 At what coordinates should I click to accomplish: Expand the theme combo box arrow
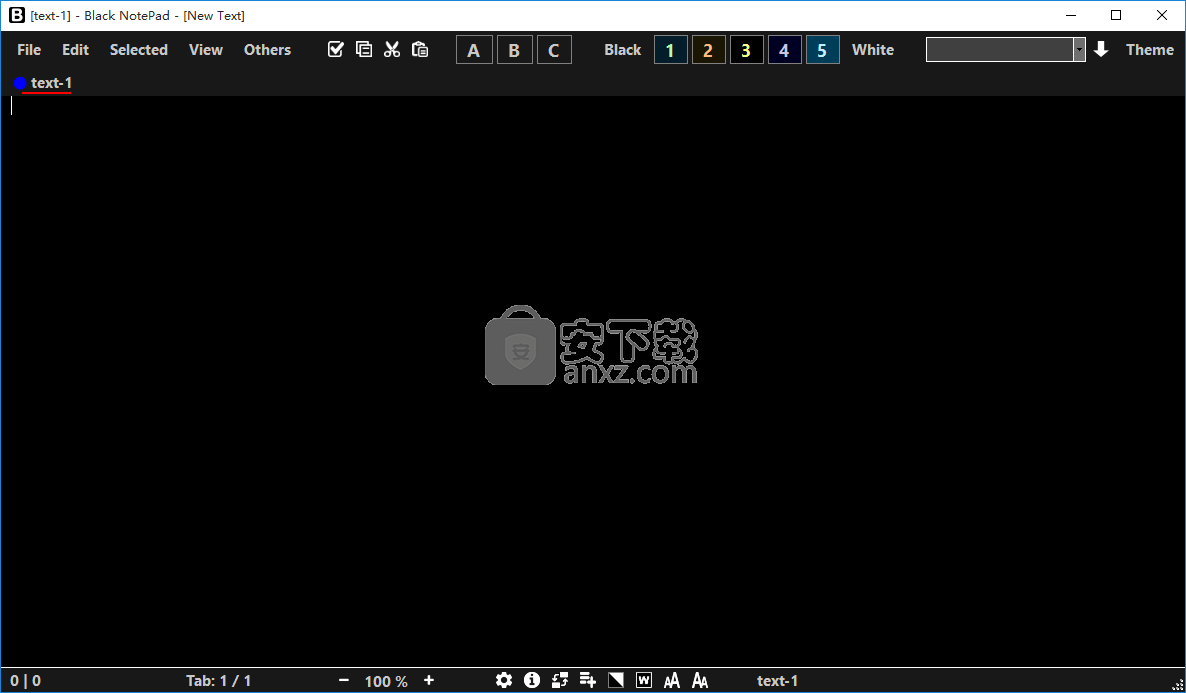pyautogui.click(x=1079, y=50)
